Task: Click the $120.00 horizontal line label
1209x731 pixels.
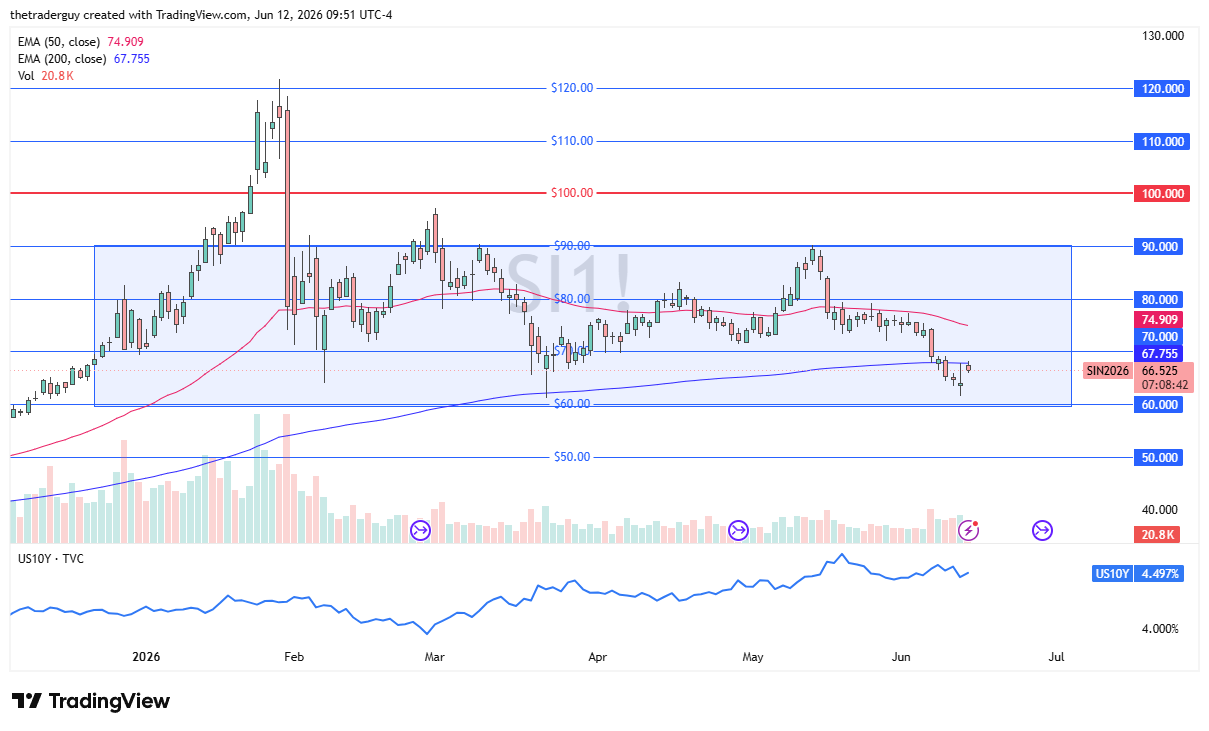Action: tap(572, 88)
